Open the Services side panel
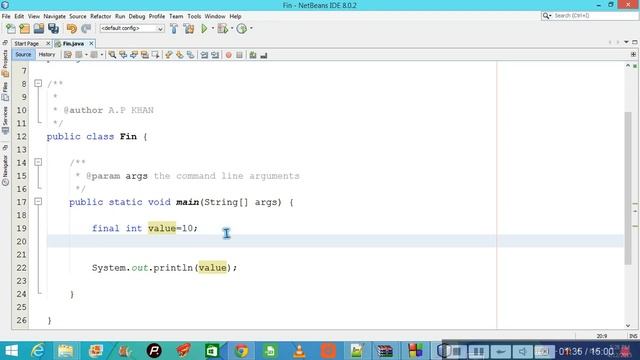The width and height of the screenshot is (640, 360). tap(5, 120)
